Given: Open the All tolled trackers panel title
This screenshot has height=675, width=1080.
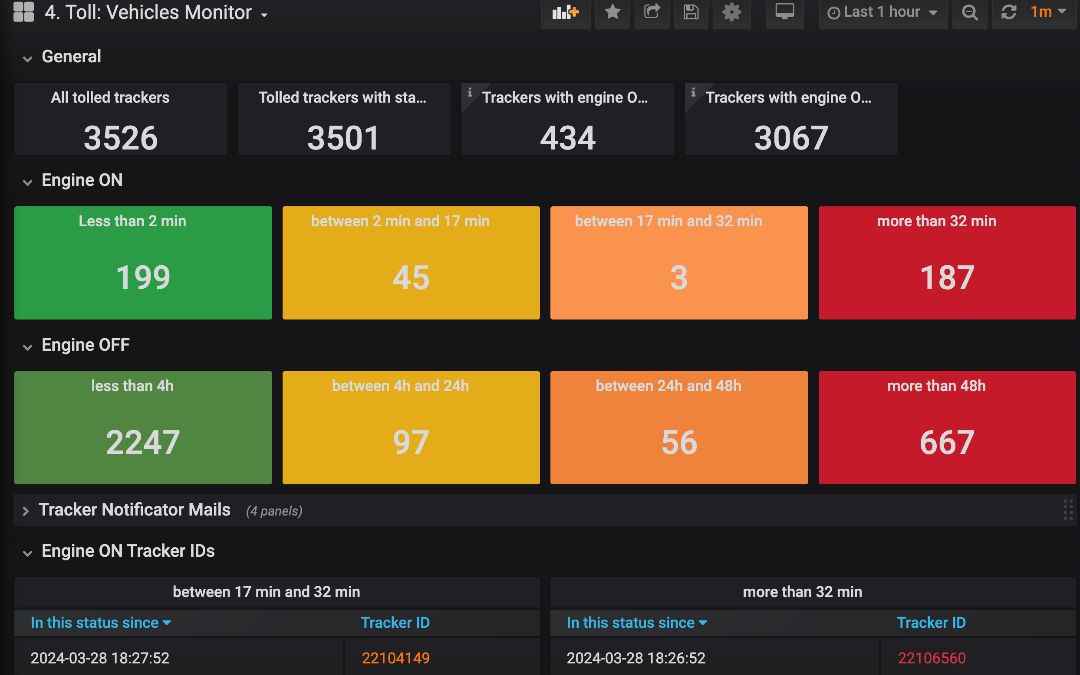Looking at the screenshot, I should 110,98.
